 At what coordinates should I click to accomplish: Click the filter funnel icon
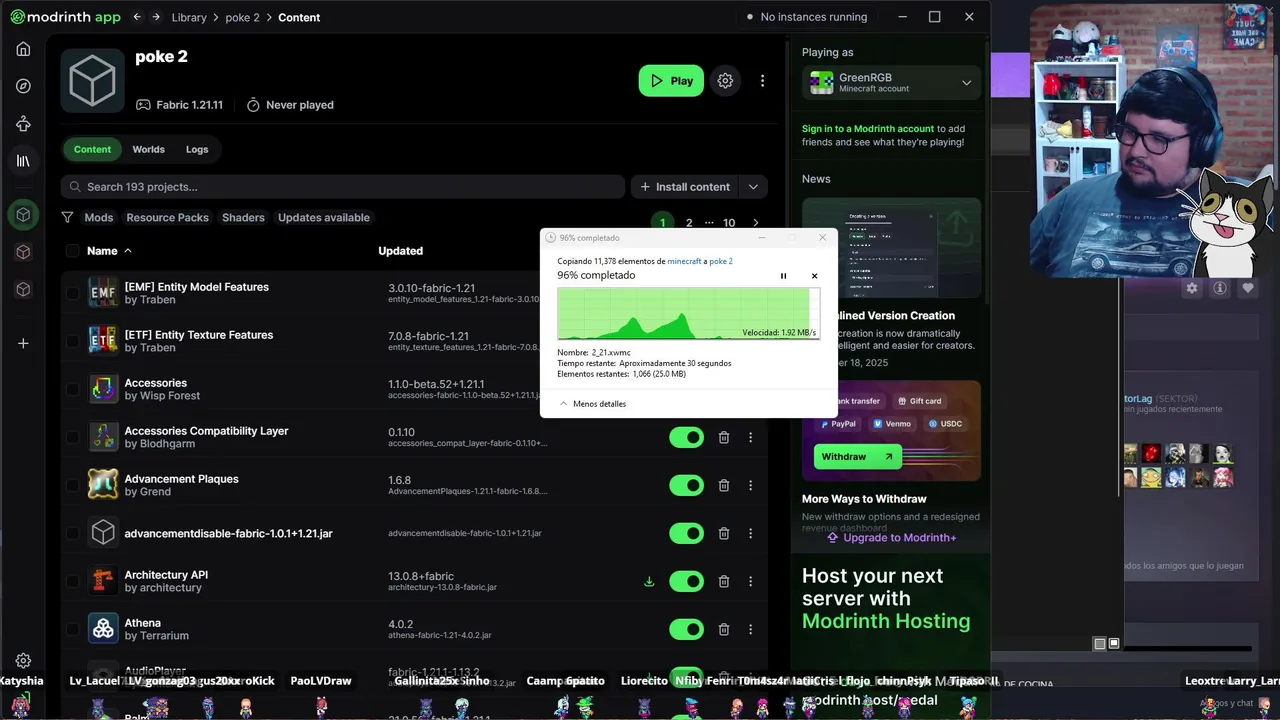(67, 217)
